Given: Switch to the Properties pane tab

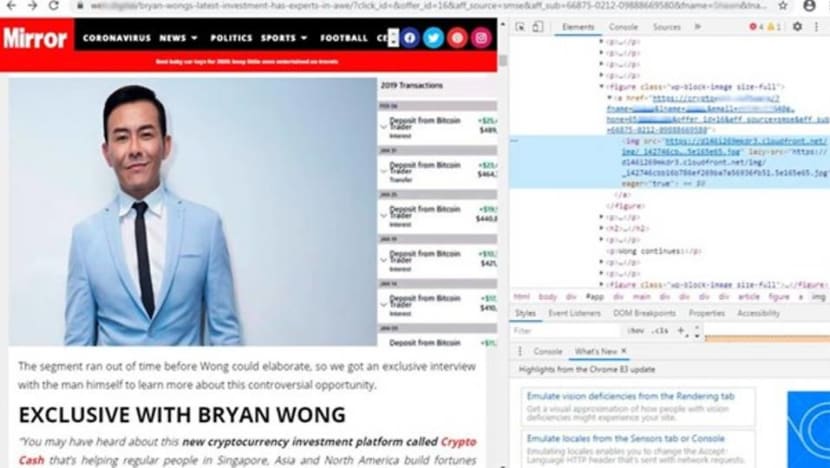Looking at the screenshot, I should click(707, 313).
